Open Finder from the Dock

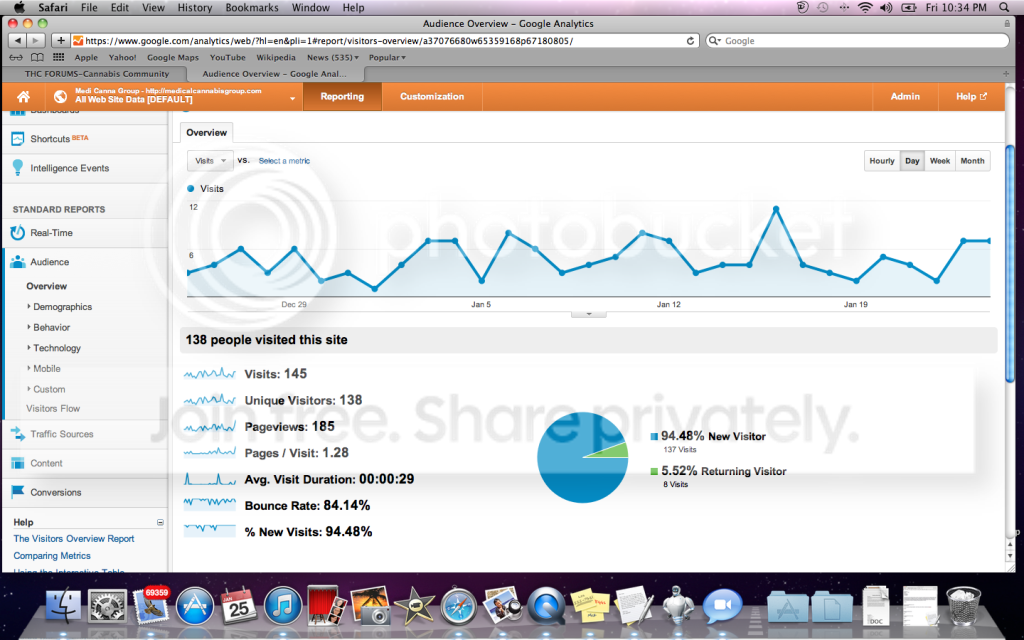coord(63,607)
